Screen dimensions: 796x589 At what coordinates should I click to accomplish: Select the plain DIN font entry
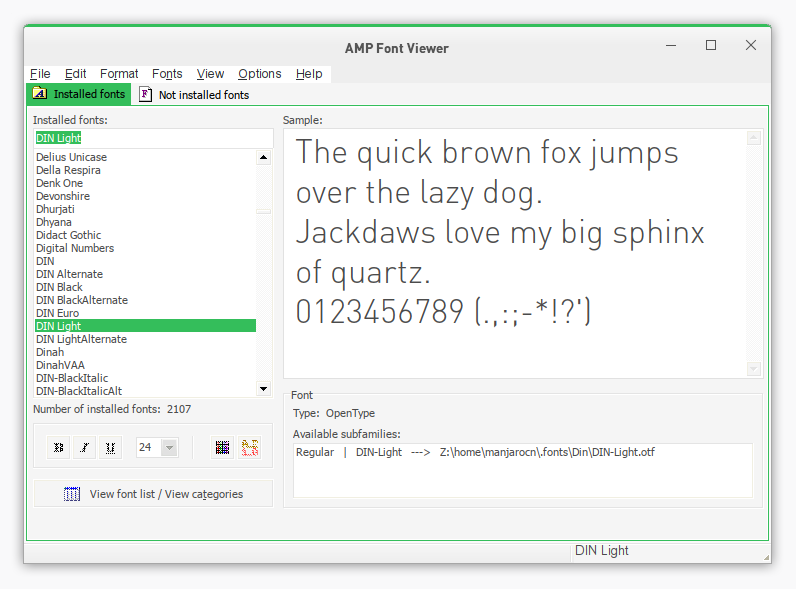[145, 261]
